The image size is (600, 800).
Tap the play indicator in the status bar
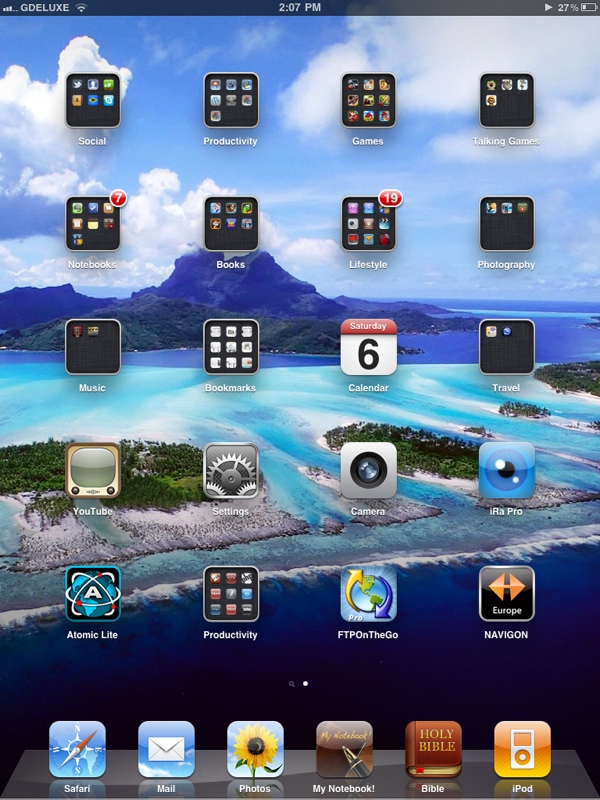coord(548,7)
